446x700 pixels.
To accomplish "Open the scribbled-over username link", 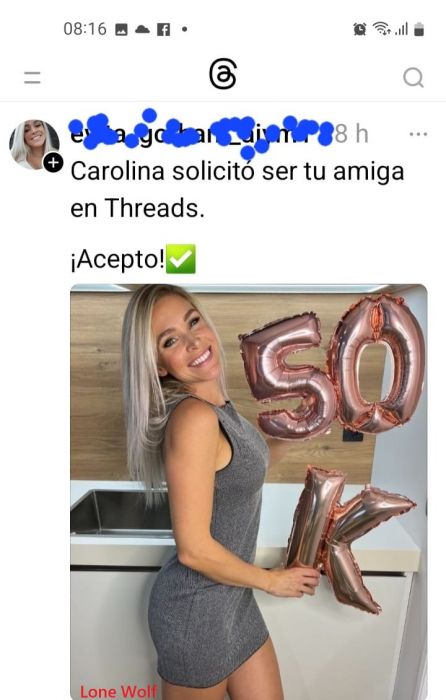I will pos(201,133).
